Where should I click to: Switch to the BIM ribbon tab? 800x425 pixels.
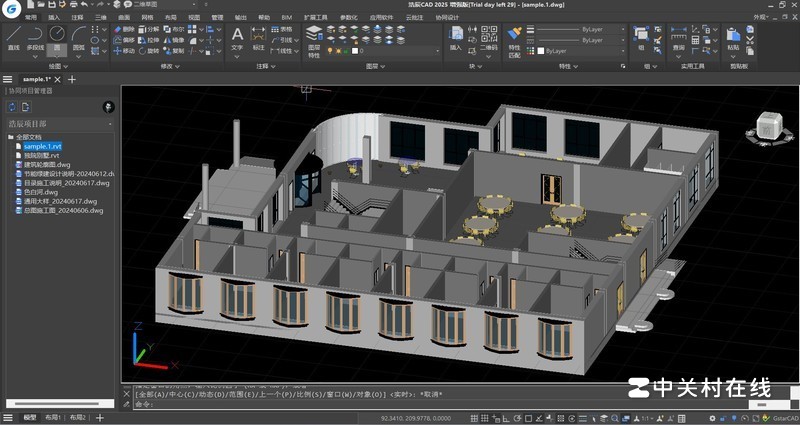click(x=284, y=17)
